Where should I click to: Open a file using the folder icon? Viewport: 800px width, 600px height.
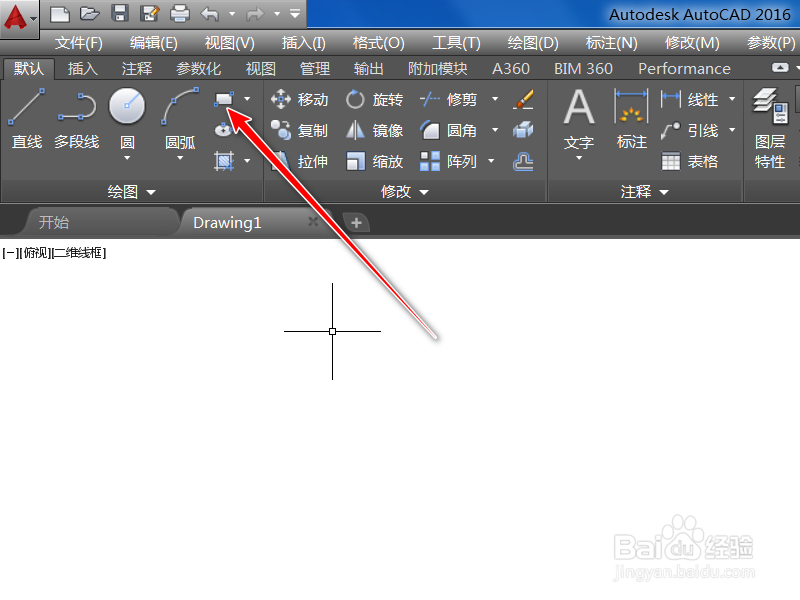89,14
